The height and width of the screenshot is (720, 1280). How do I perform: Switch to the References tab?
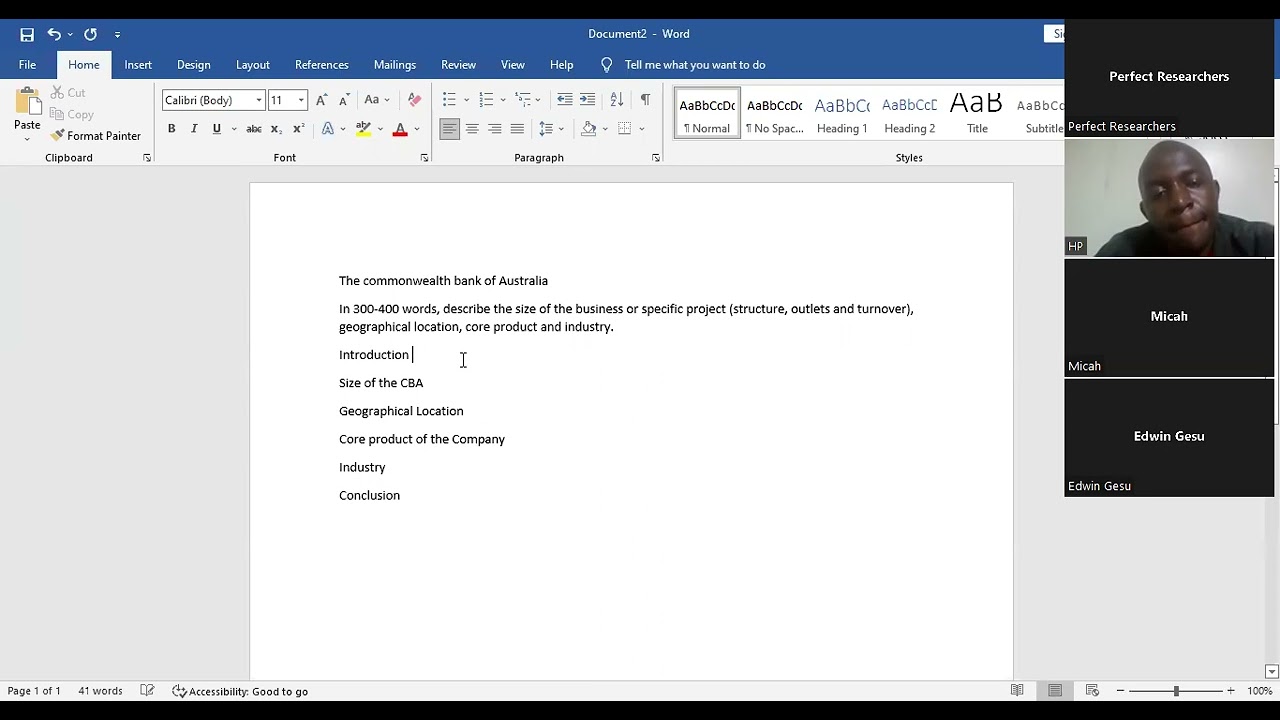[x=322, y=65]
